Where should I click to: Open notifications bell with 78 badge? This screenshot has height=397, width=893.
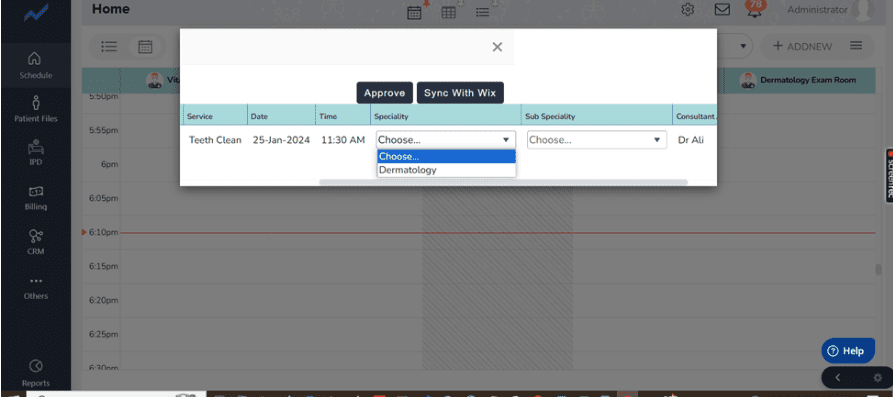[x=755, y=10]
